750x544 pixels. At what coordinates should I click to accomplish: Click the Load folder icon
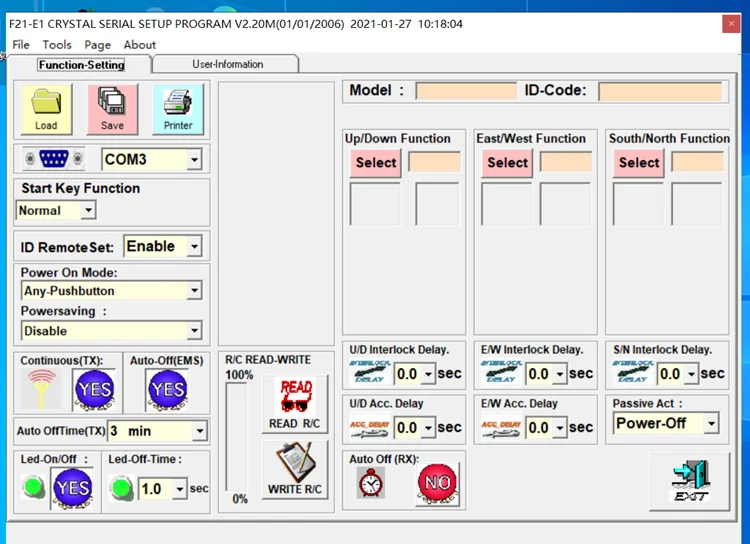pyautogui.click(x=46, y=101)
